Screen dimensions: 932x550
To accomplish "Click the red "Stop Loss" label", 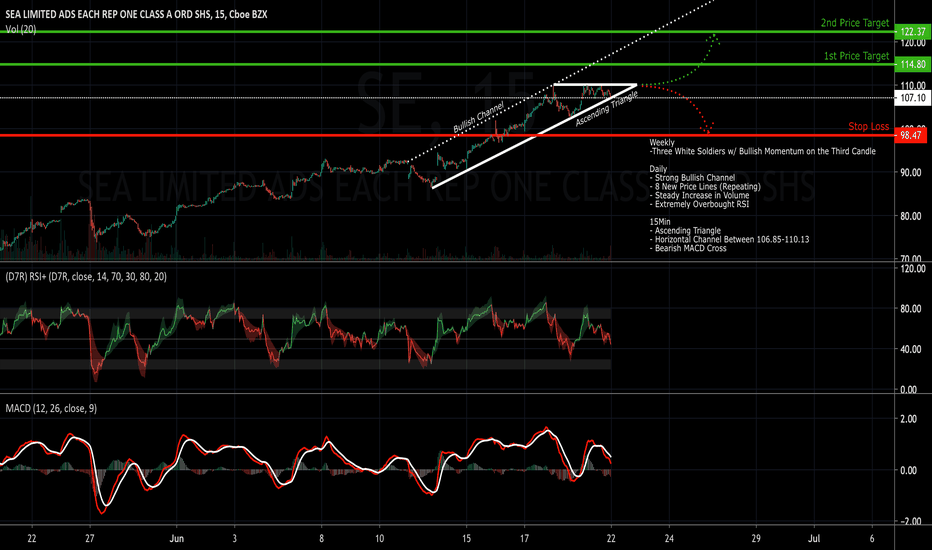I will 868,127.
